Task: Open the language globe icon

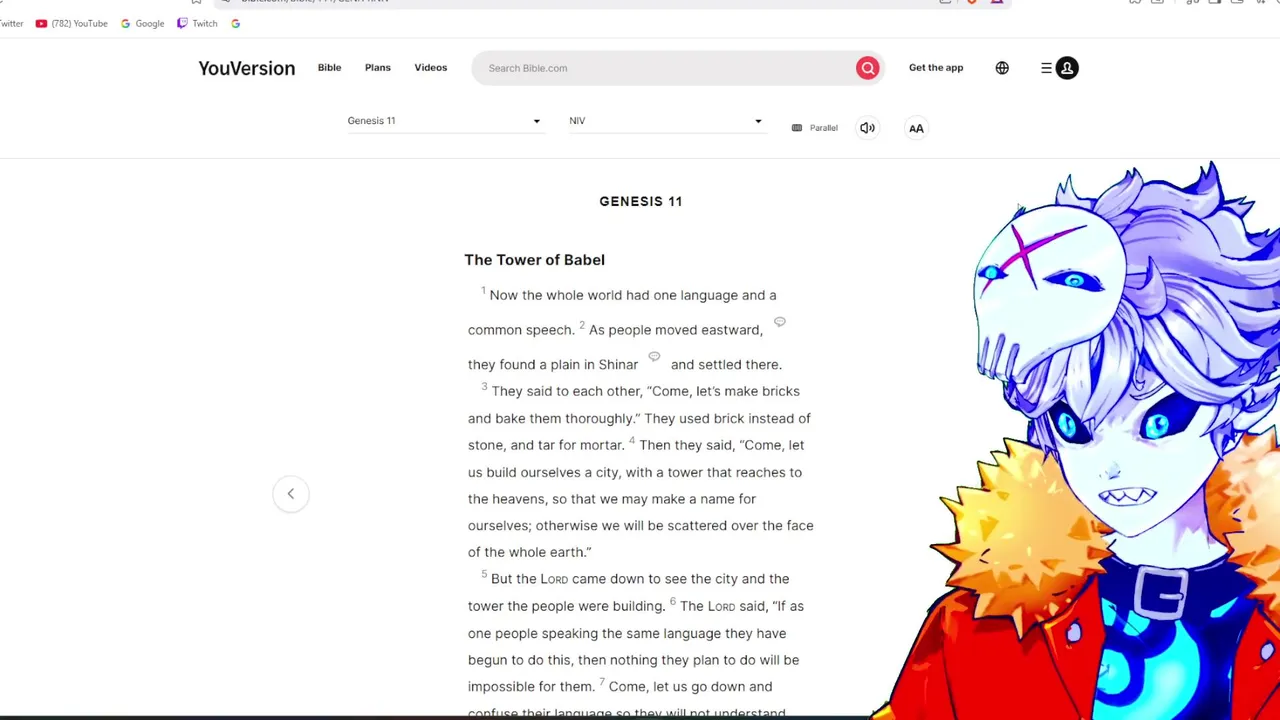Action: 1002,68
